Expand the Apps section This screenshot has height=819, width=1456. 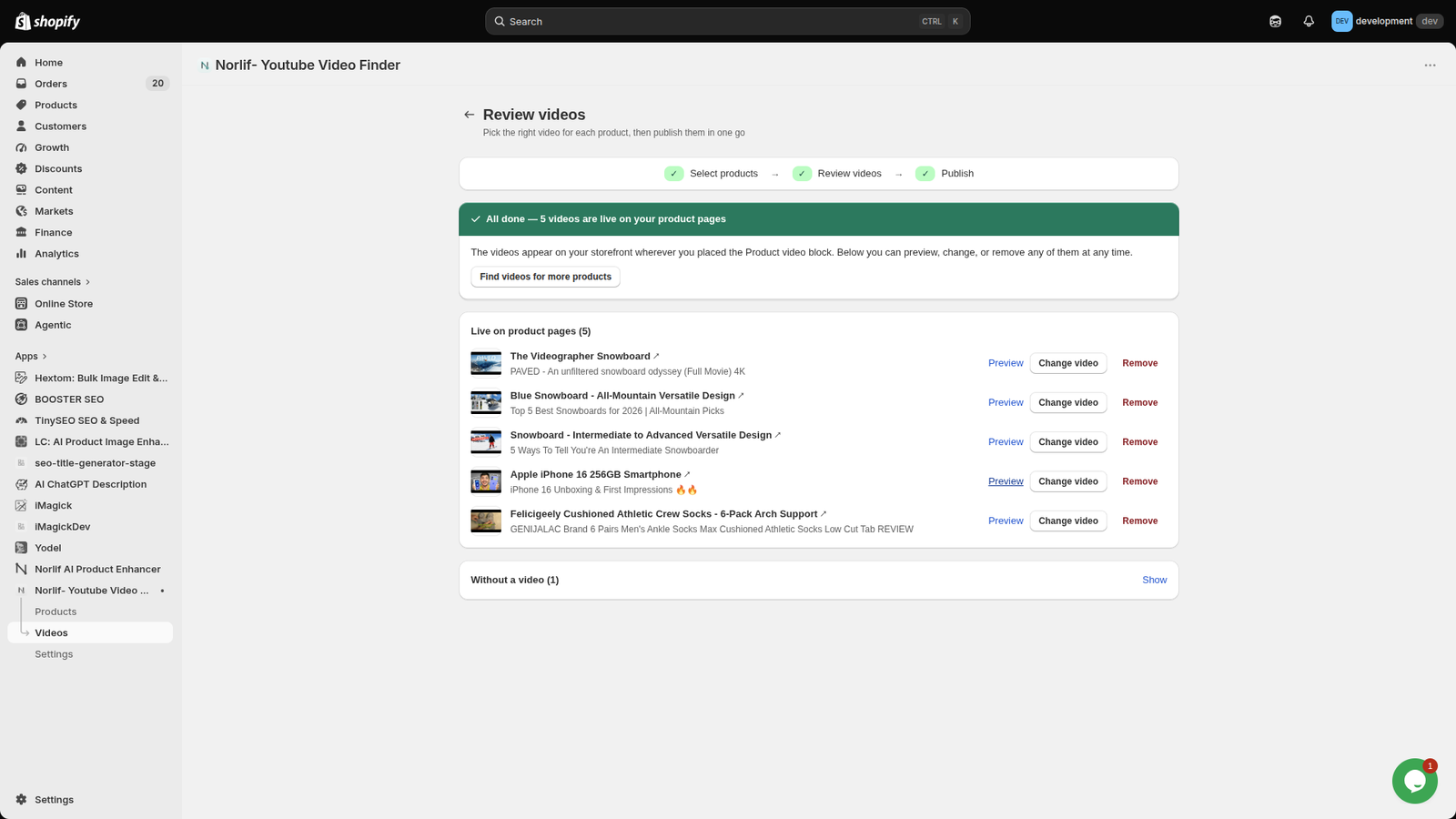pos(31,357)
